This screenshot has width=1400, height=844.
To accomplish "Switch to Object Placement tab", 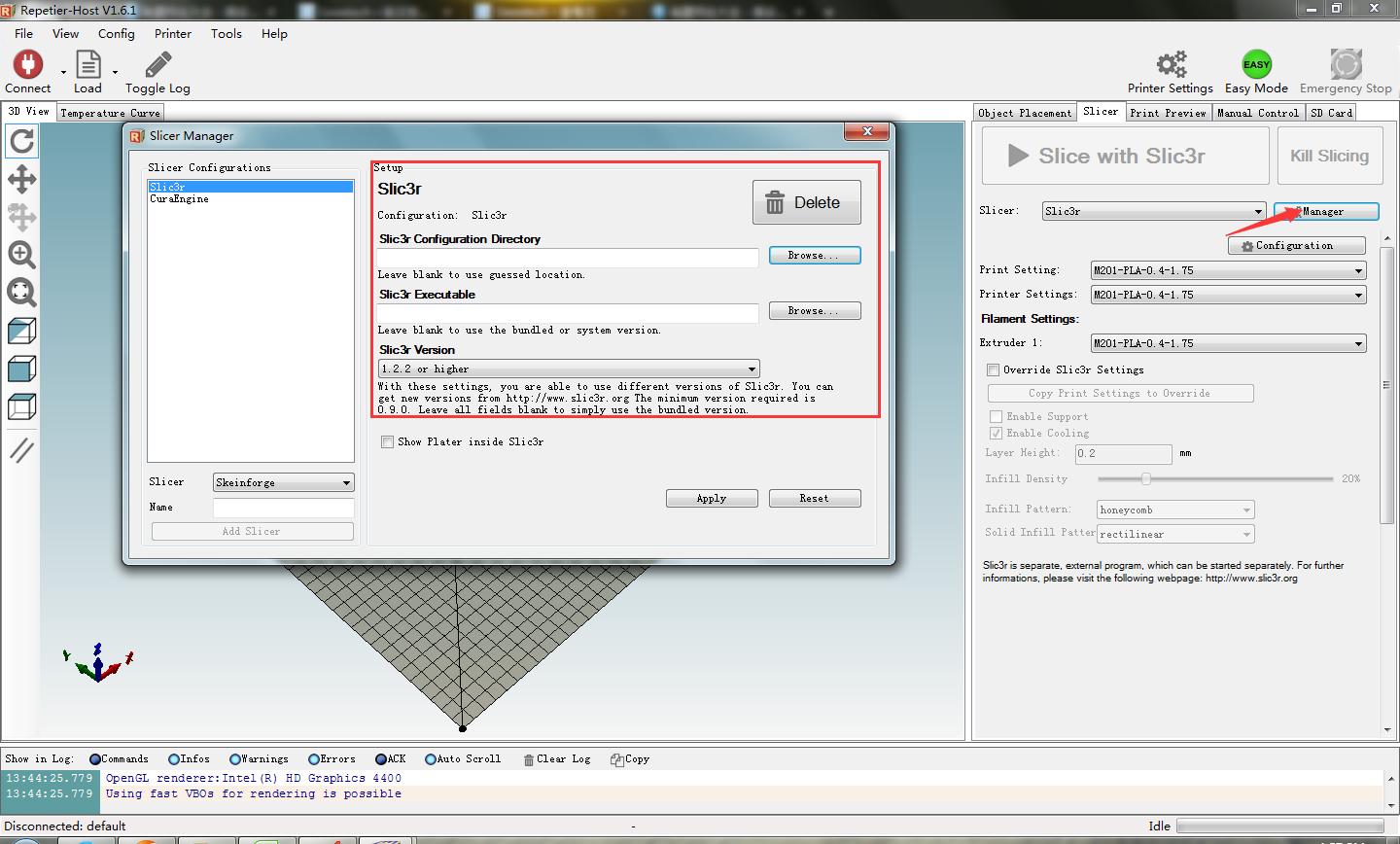I will [x=1025, y=113].
